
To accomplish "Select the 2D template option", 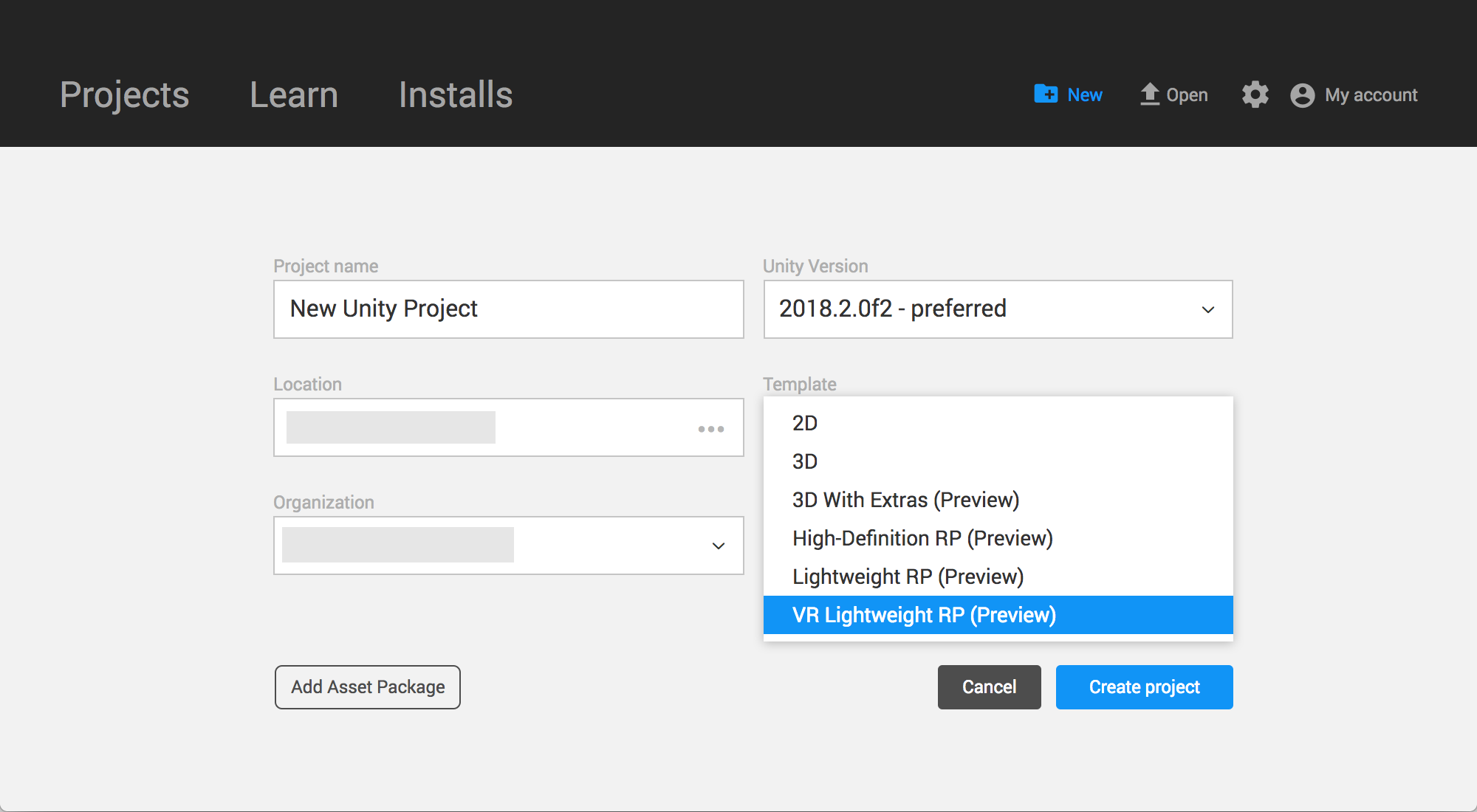I will tap(805, 423).
